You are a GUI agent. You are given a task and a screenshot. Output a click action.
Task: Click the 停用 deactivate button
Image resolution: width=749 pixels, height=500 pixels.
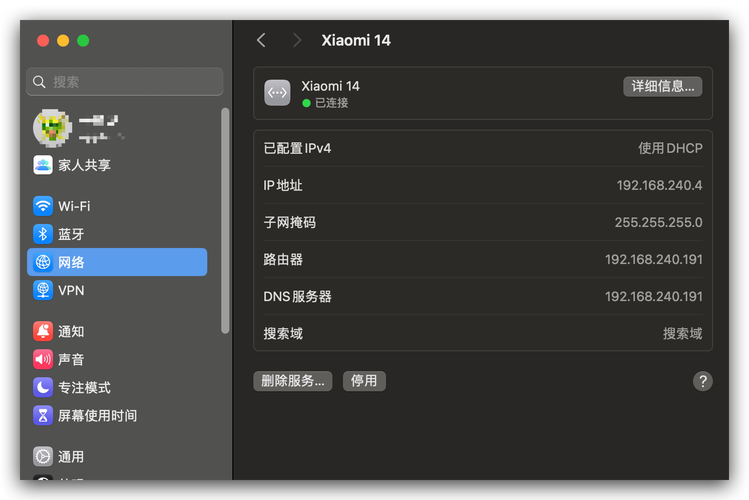364,381
